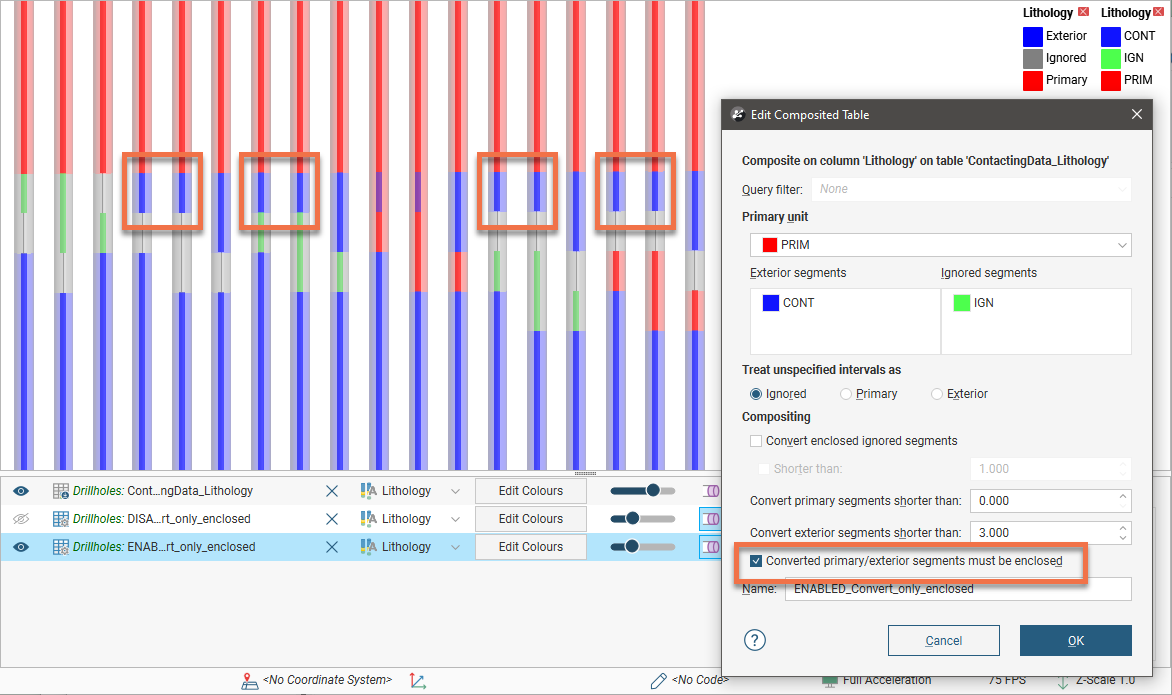Hide the ContactingData_Lithology drillholes layer

point(21,491)
